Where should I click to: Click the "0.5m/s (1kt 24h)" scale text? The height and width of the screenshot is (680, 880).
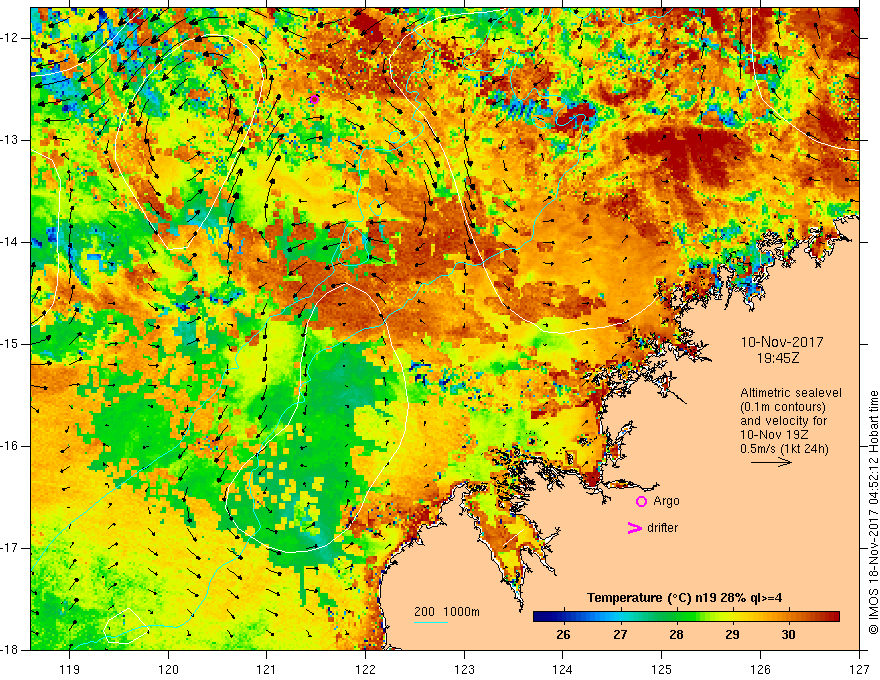point(784,449)
